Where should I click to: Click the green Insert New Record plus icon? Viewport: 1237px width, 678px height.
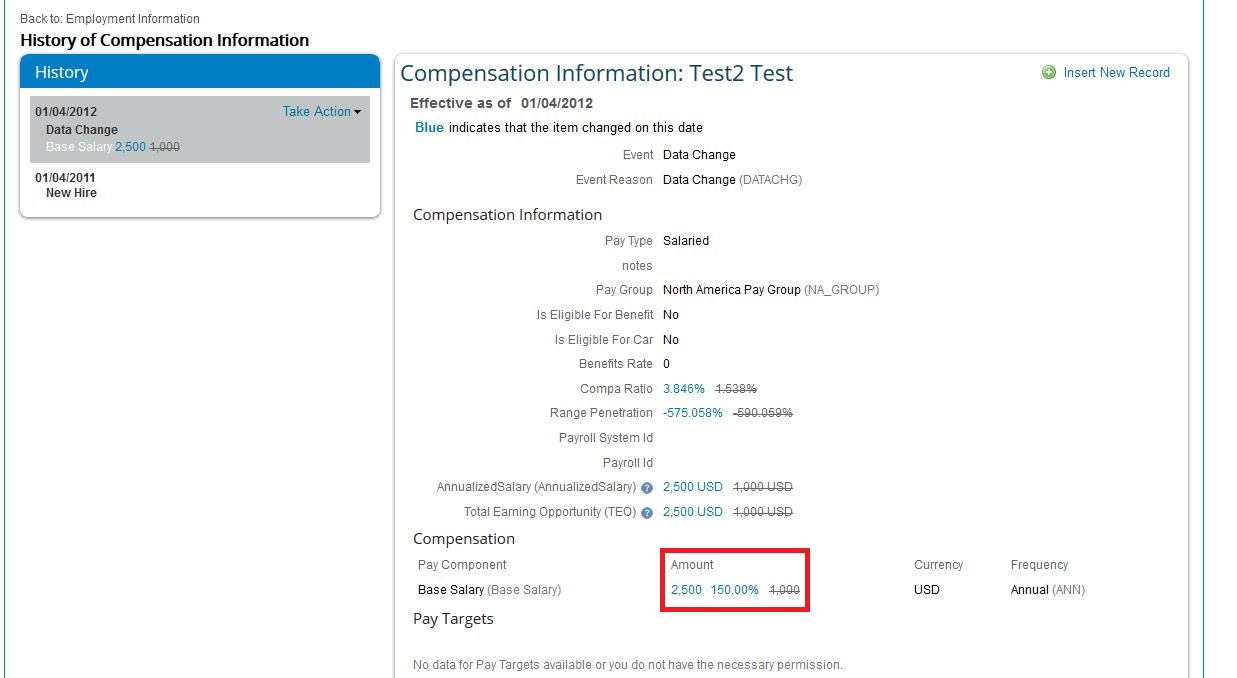click(x=1049, y=73)
